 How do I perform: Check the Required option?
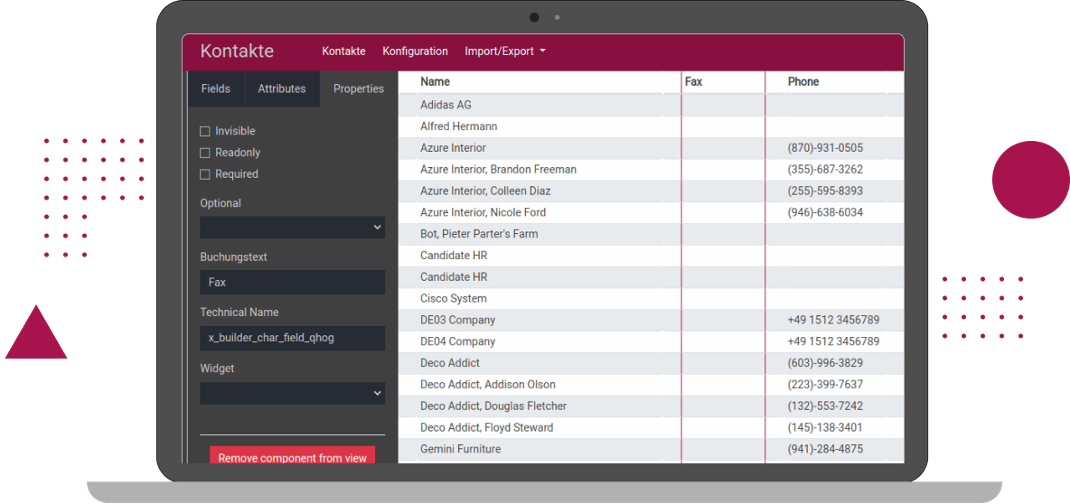(x=205, y=174)
